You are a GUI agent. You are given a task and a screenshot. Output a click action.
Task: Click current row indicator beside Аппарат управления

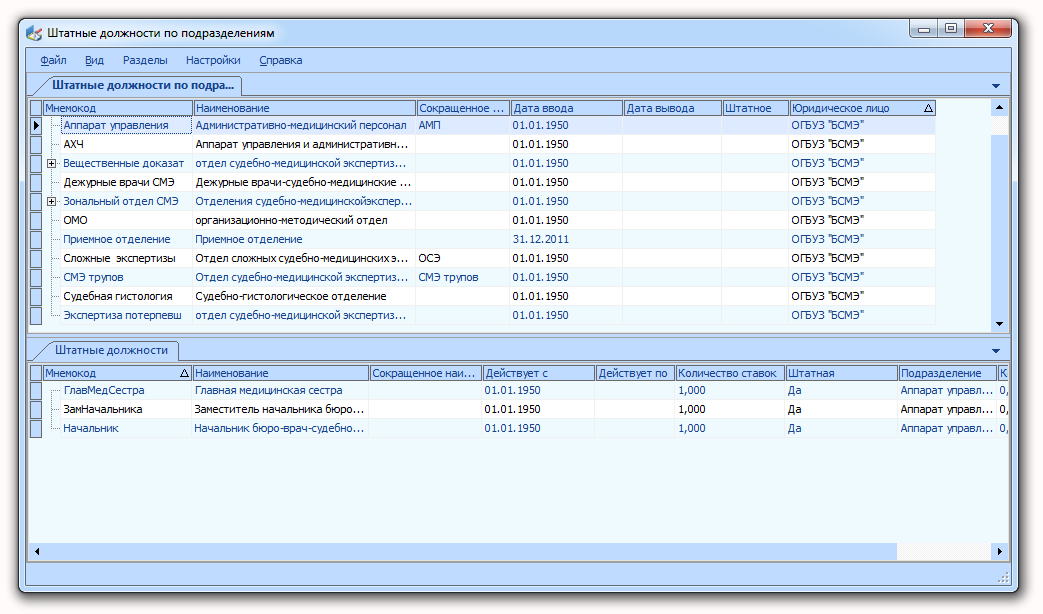[36, 125]
